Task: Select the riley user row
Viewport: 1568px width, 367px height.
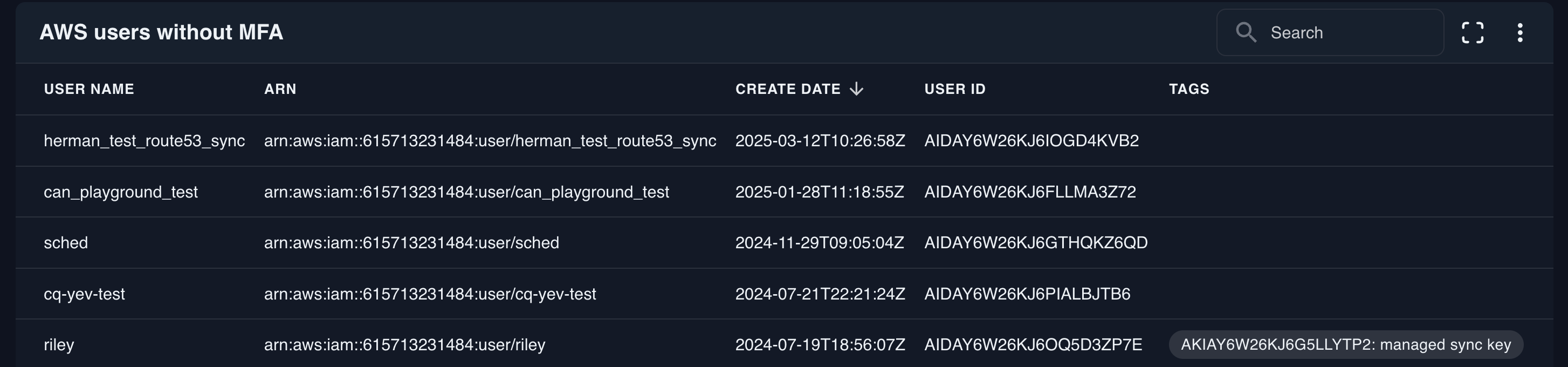Action: tap(59, 344)
